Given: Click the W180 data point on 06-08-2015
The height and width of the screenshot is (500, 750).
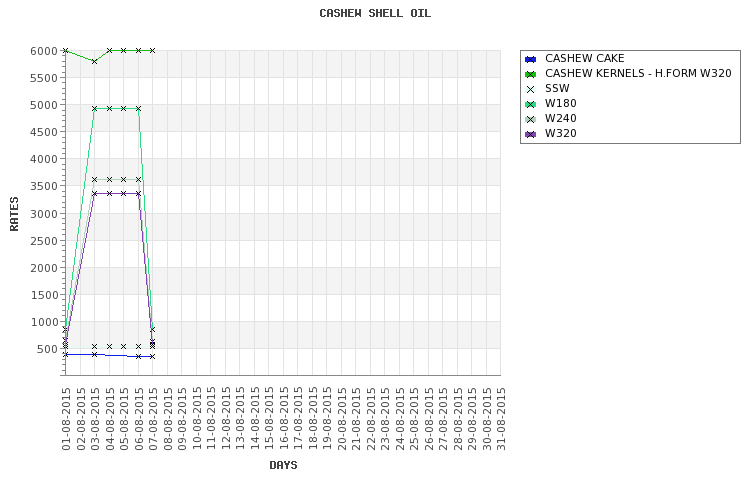Looking at the screenshot, I should (x=138, y=109).
